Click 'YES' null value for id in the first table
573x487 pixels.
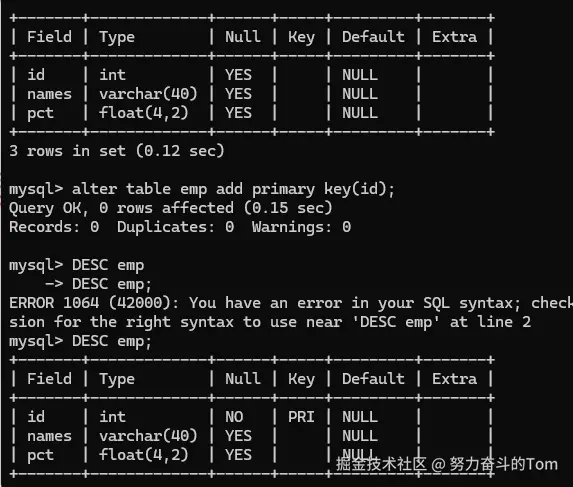click(238, 75)
